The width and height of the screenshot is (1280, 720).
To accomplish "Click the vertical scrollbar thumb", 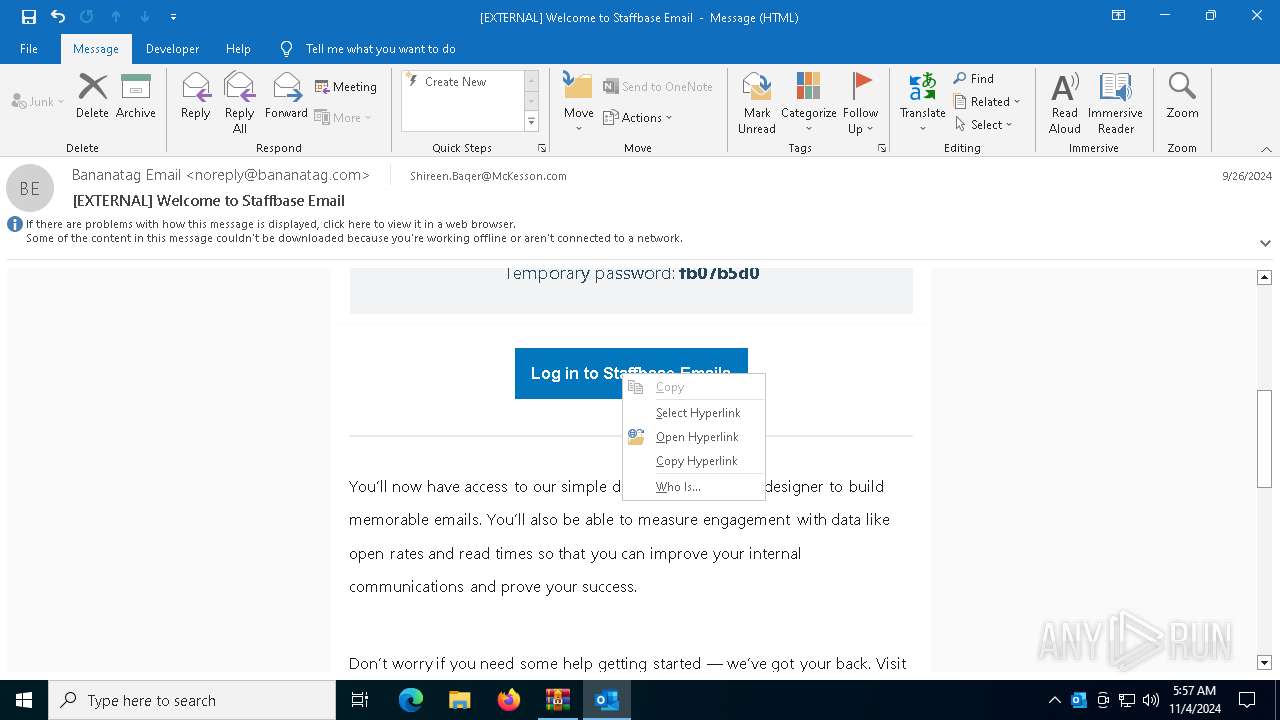I will [x=1264, y=439].
